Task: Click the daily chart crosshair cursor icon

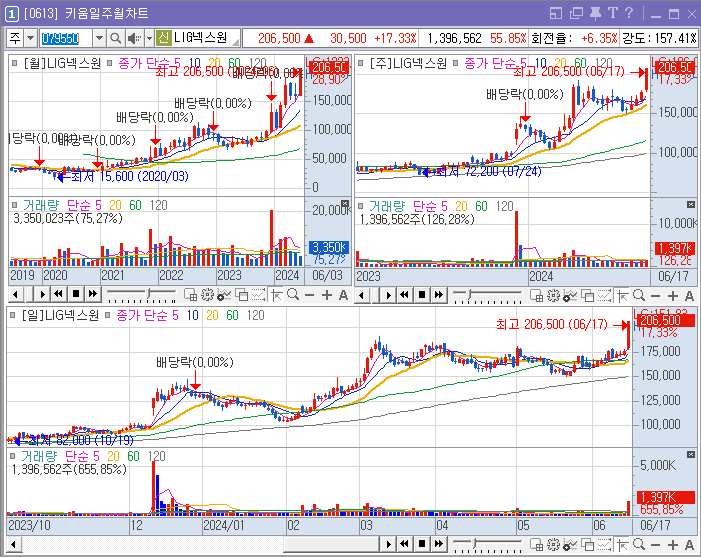Action: click(622, 544)
